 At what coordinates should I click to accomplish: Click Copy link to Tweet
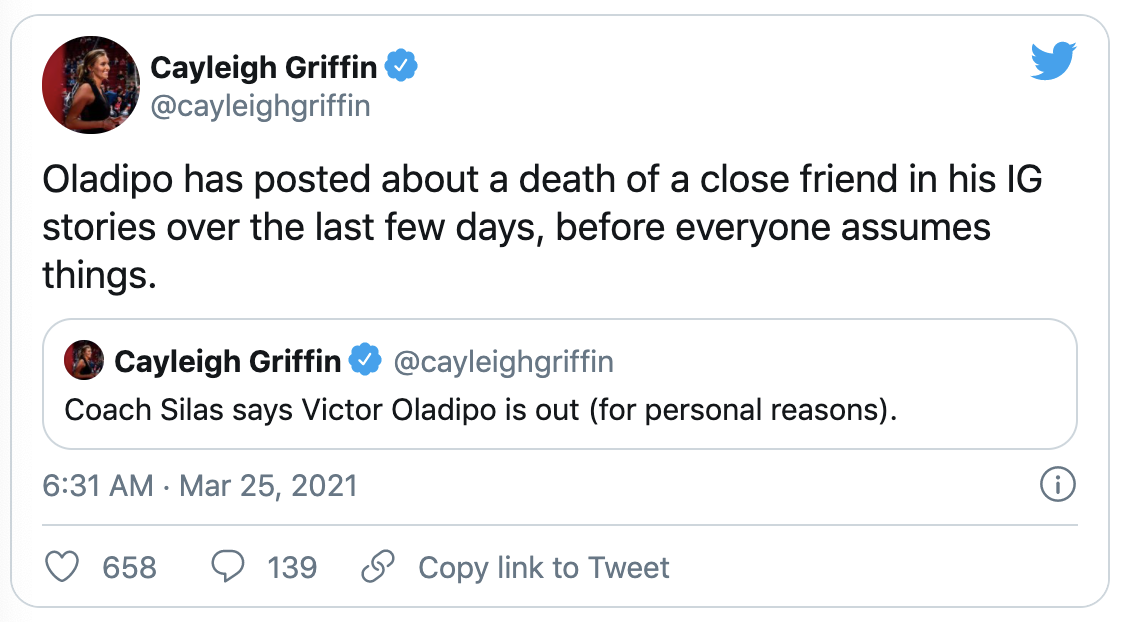(x=543, y=568)
